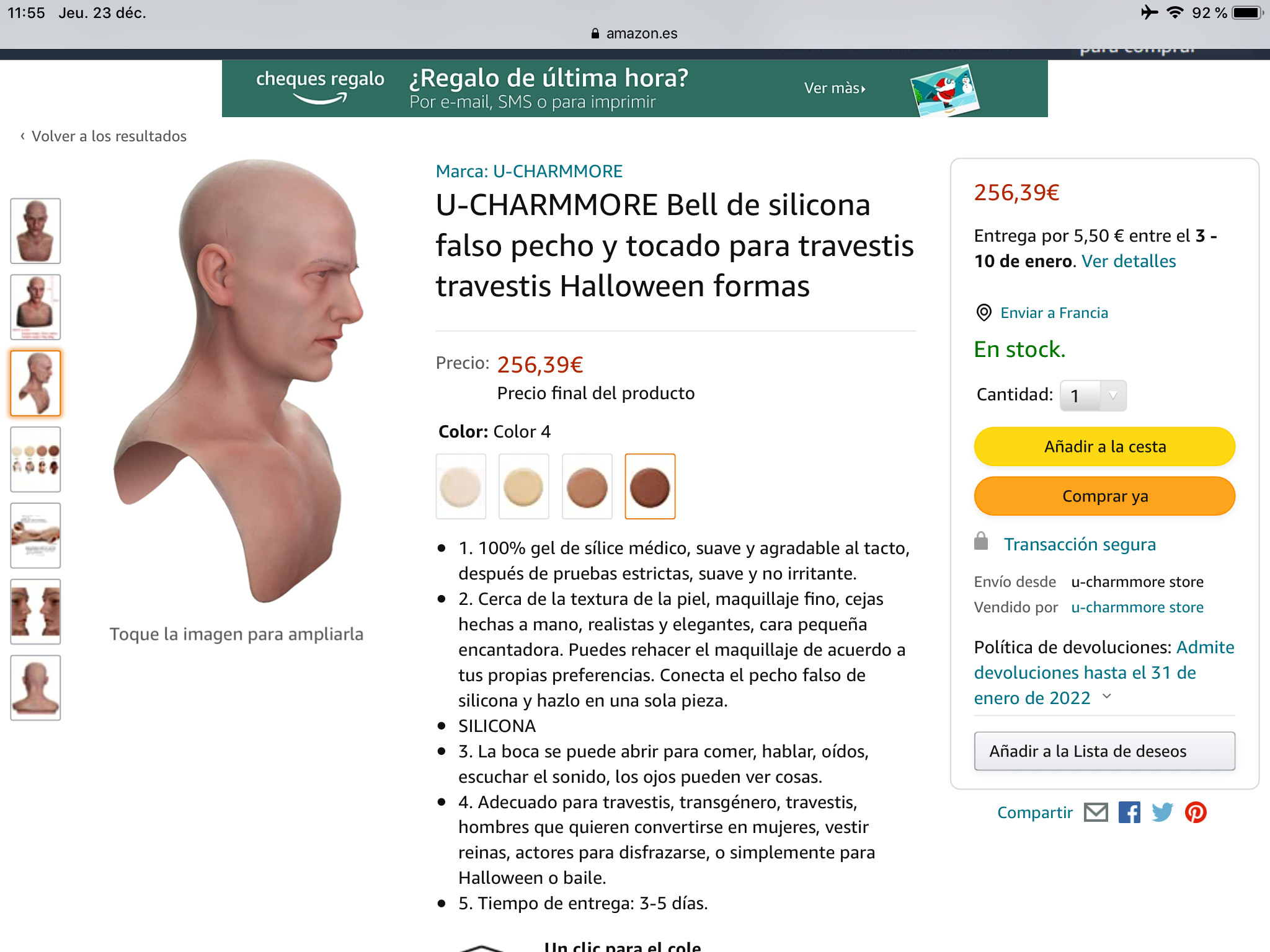Choose the beige Color 2 swatch
This screenshot has height=952, width=1270.
[524, 487]
